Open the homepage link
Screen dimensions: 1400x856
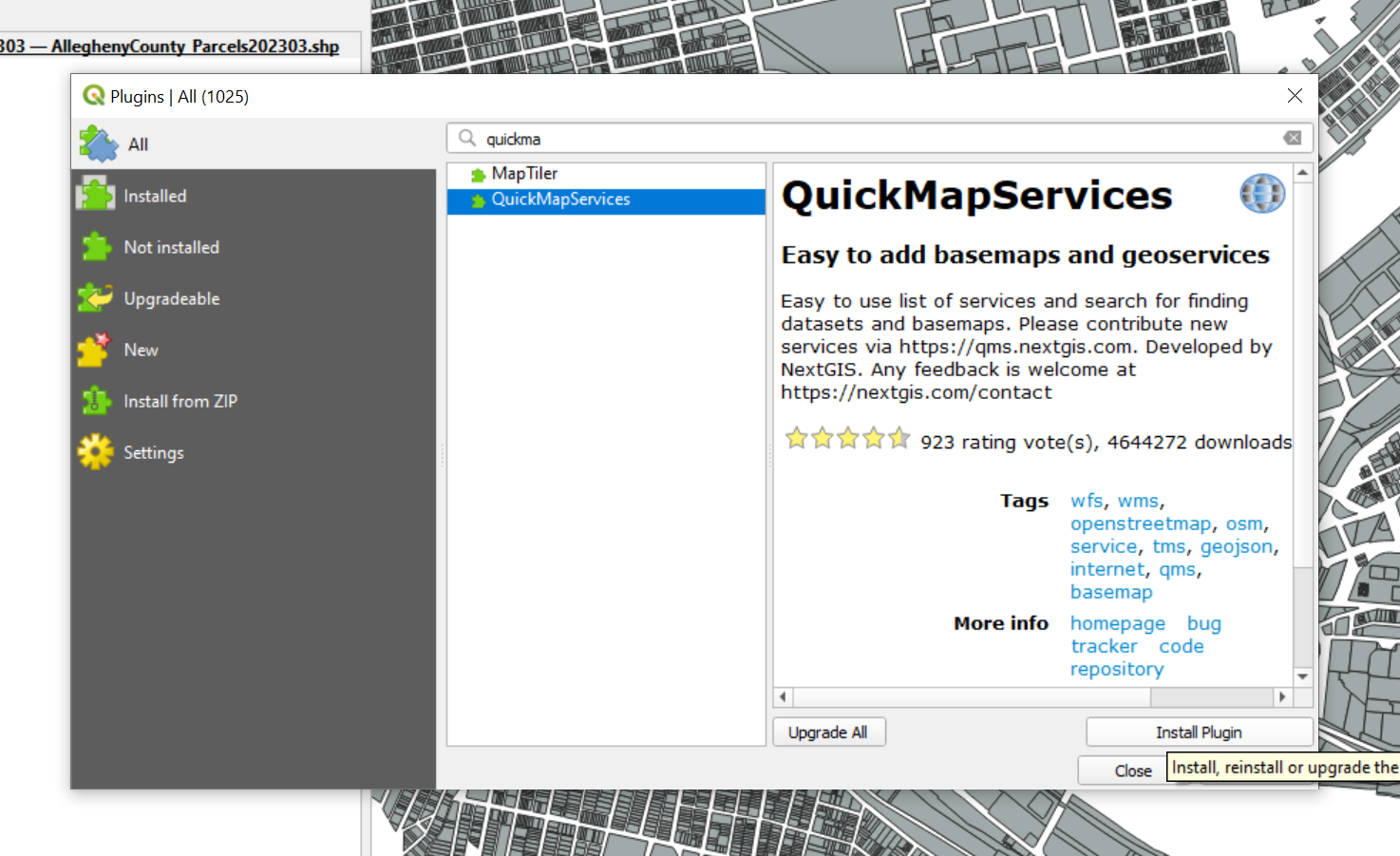tap(1118, 623)
